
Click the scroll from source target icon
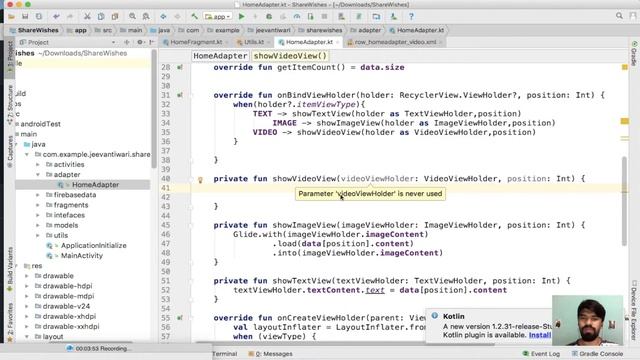[127, 42]
